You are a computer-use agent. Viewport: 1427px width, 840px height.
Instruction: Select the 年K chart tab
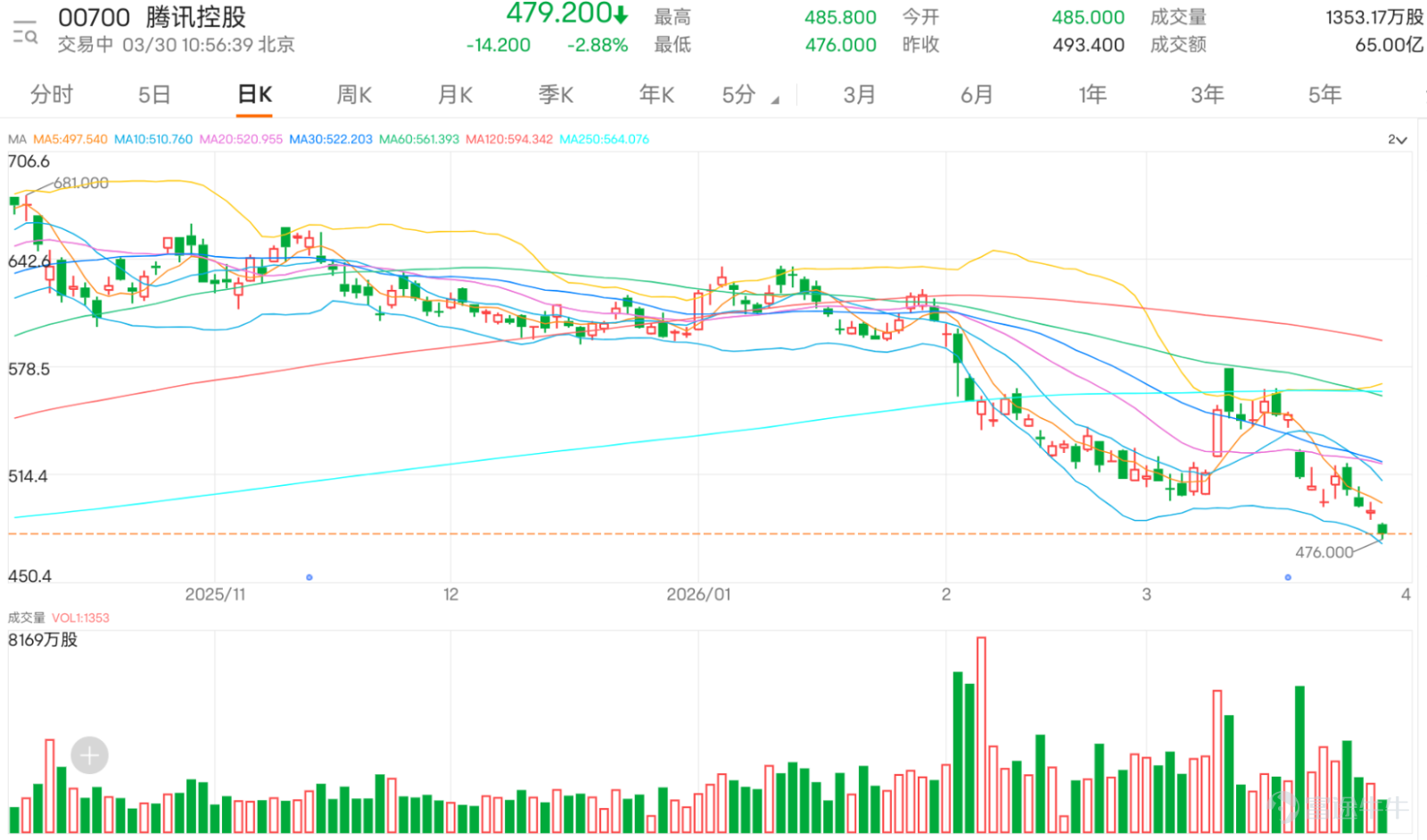point(656,95)
